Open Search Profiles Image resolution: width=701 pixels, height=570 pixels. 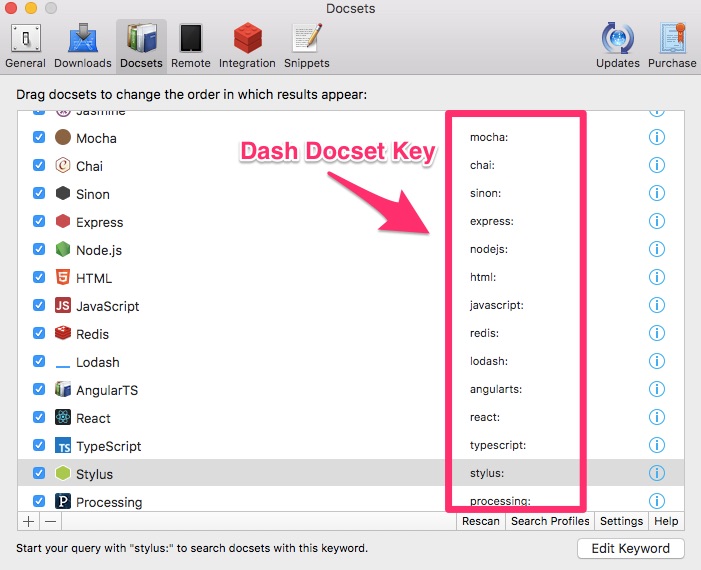click(x=550, y=521)
